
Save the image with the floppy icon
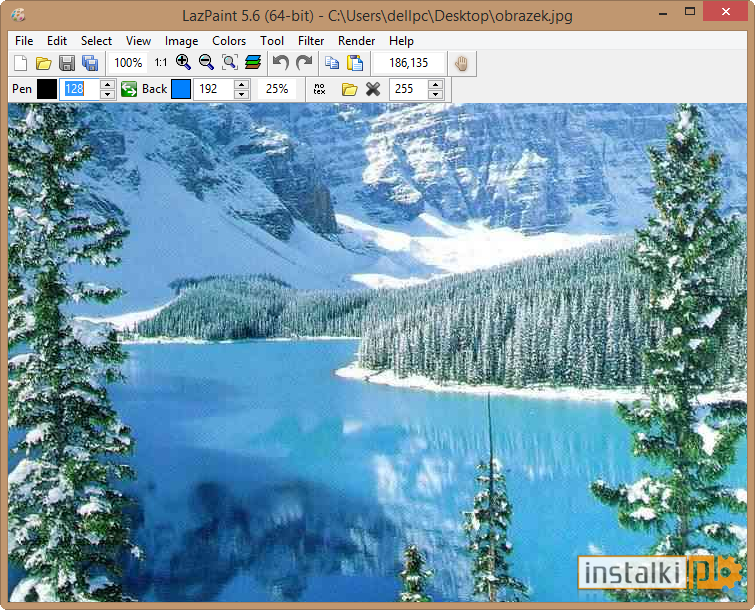67,63
